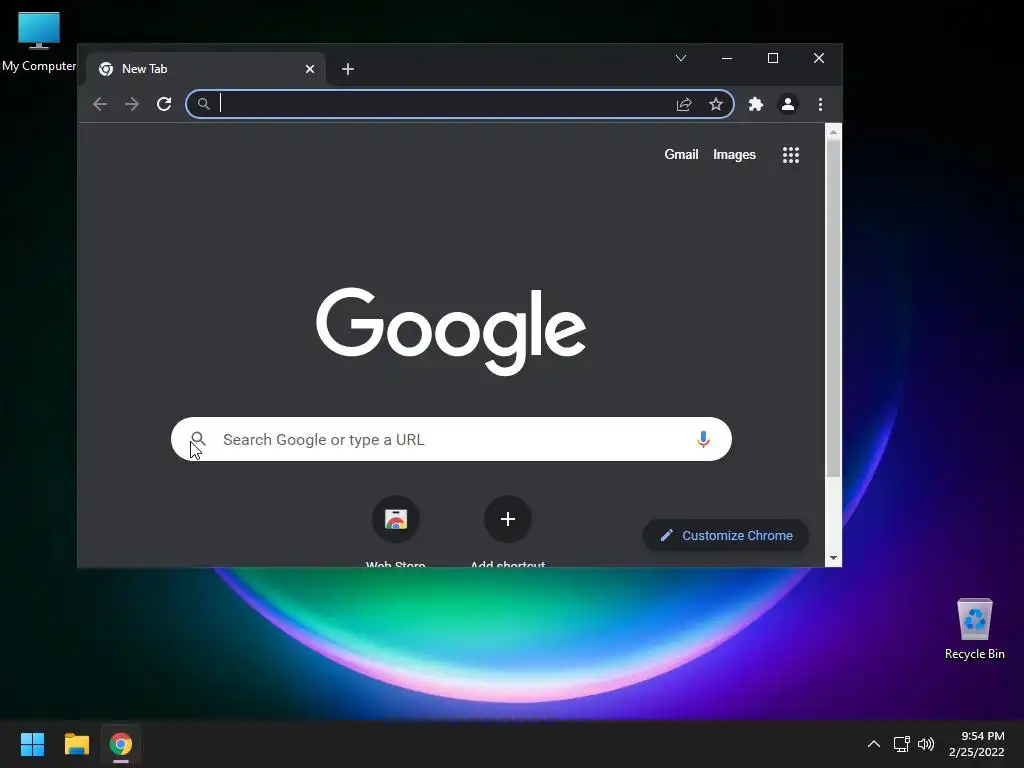The width and height of the screenshot is (1024, 768).
Task: Open File Explorer from the taskbar
Action: [x=76, y=744]
